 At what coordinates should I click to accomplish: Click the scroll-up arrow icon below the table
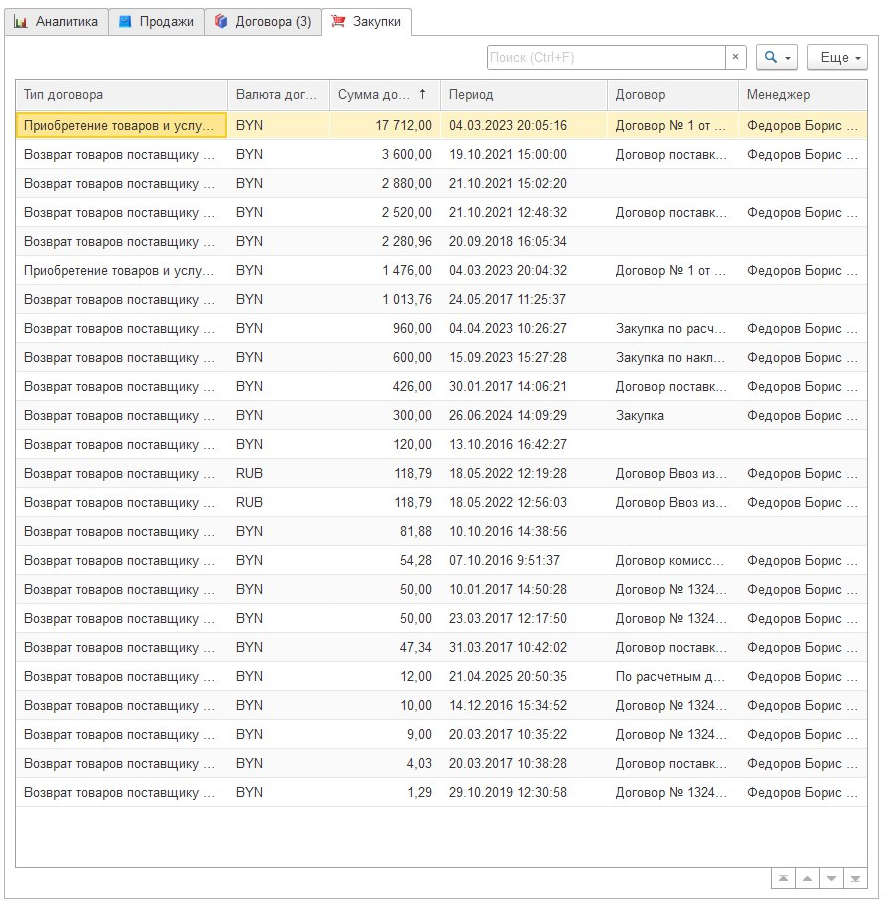tap(807, 878)
